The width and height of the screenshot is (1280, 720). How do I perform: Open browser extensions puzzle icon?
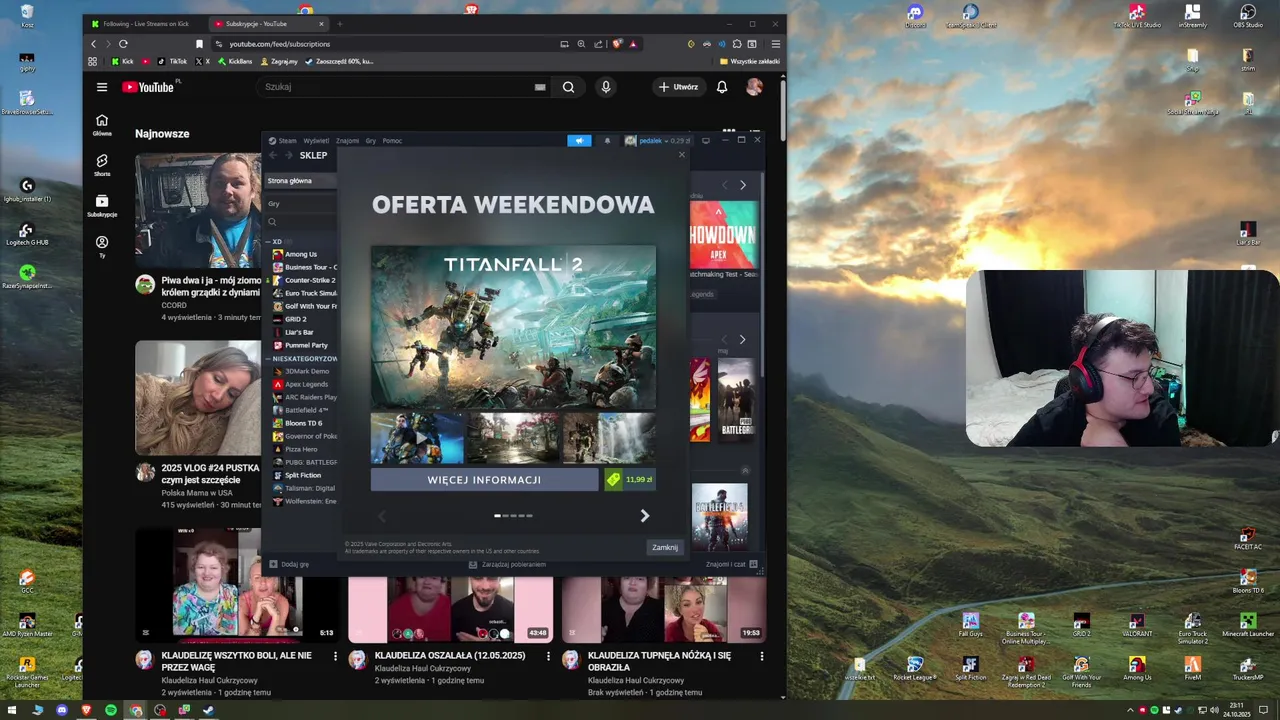tap(737, 44)
